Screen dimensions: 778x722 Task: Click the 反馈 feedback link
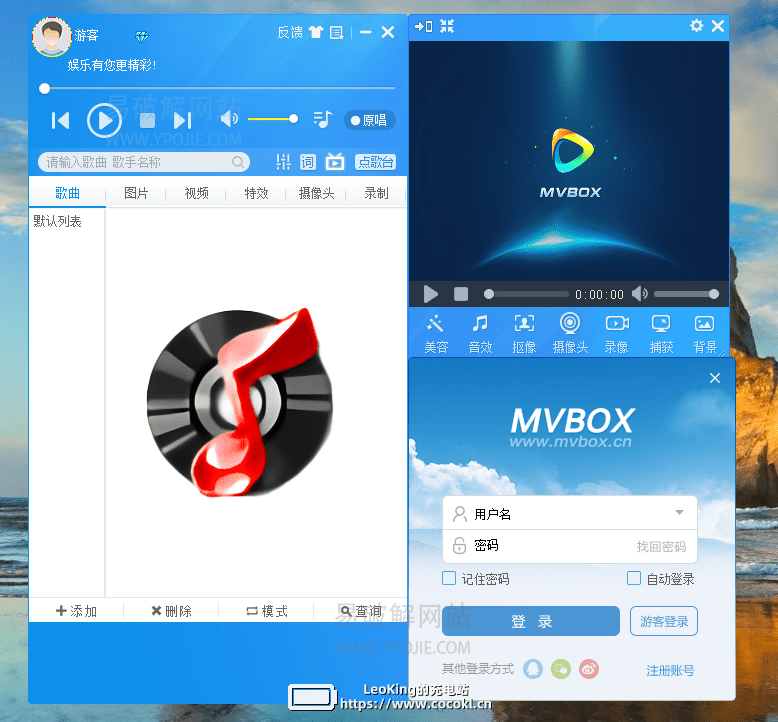tap(290, 33)
